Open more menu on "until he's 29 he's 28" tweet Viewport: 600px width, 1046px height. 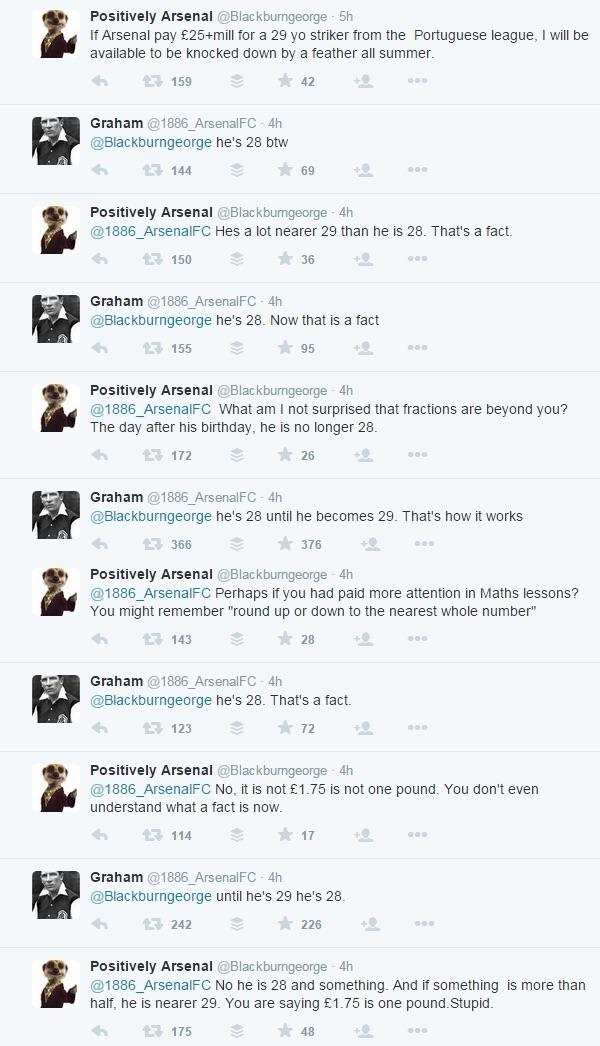[x=424, y=924]
